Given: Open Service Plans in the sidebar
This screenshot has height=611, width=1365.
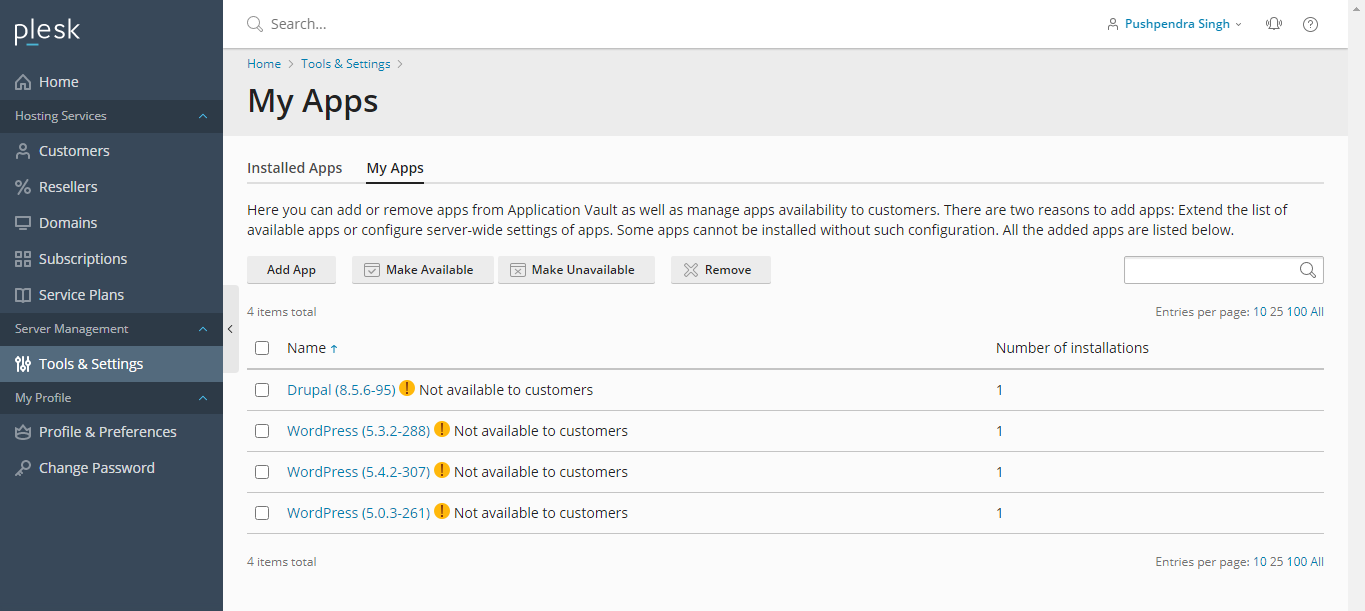Looking at the screenshot, I should point(111,295).
